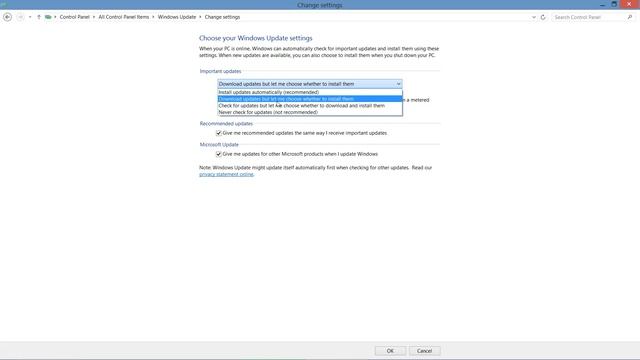This screenshot has height=360, width=640.
Task: Navigate to Windows Update breadcrumb
Action: pyautogui.click(x=177, y=17)
